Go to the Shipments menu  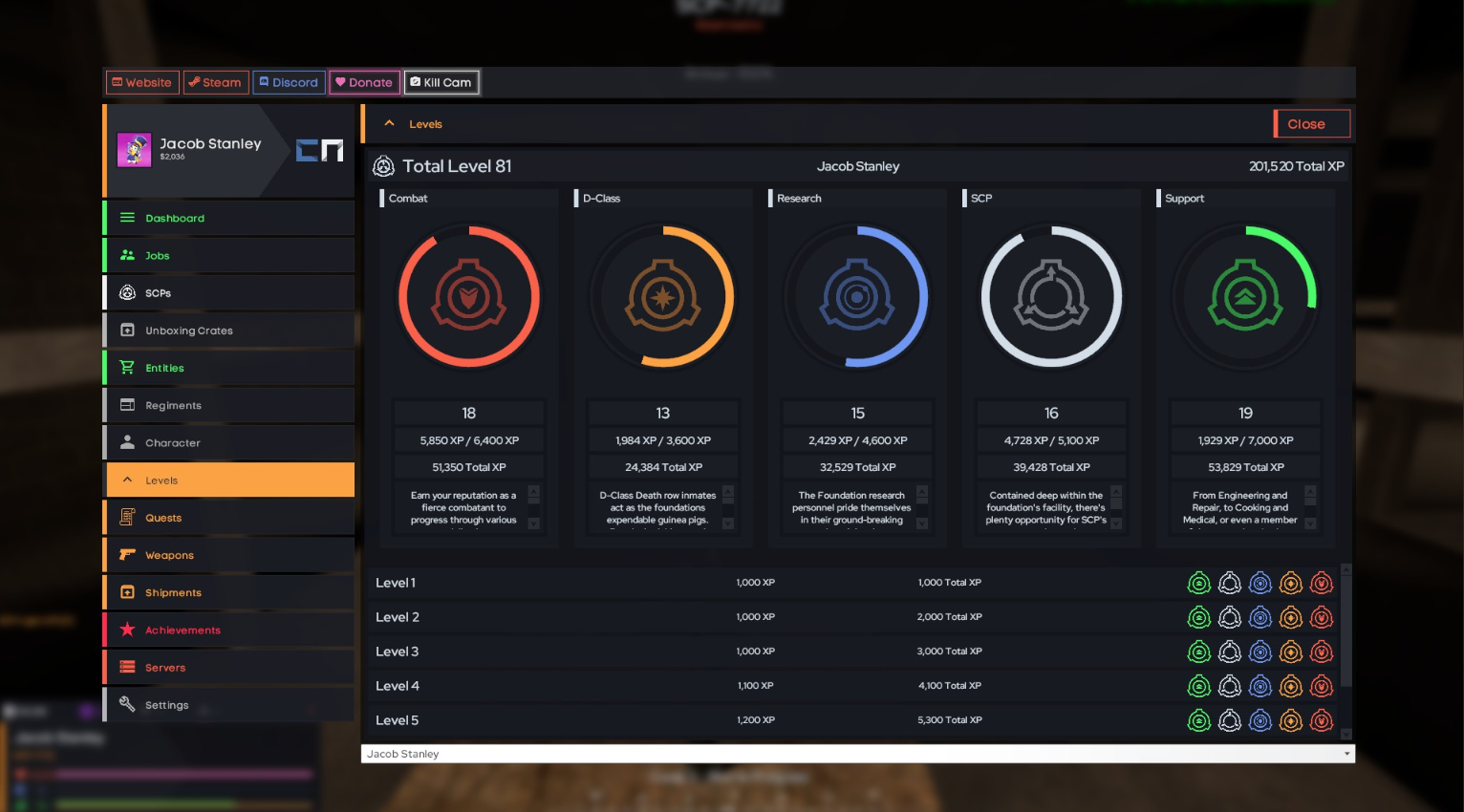[x=229, y=592]
